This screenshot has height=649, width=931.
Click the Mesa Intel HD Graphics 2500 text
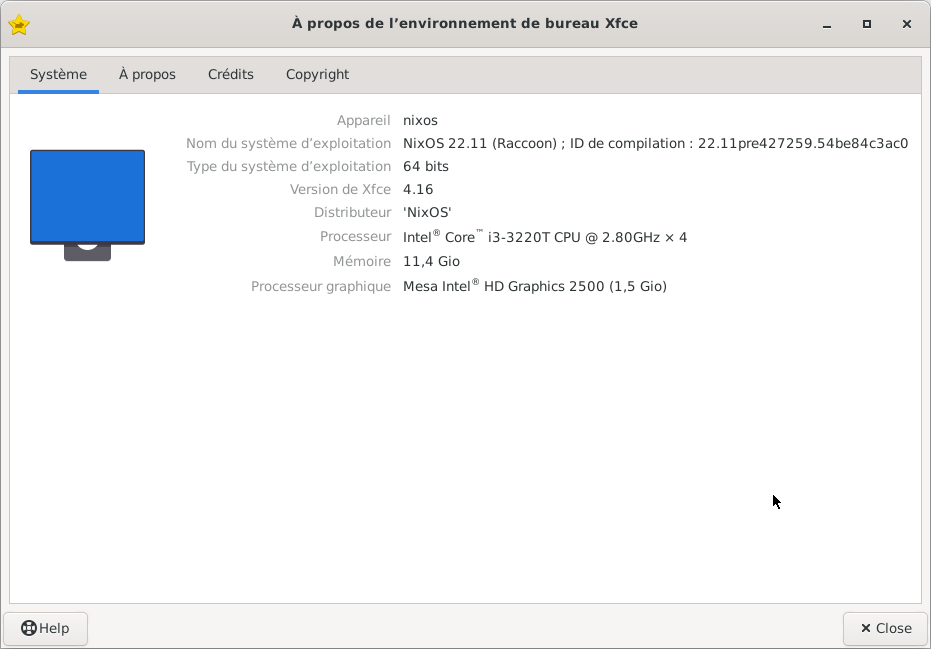point(535,286)
